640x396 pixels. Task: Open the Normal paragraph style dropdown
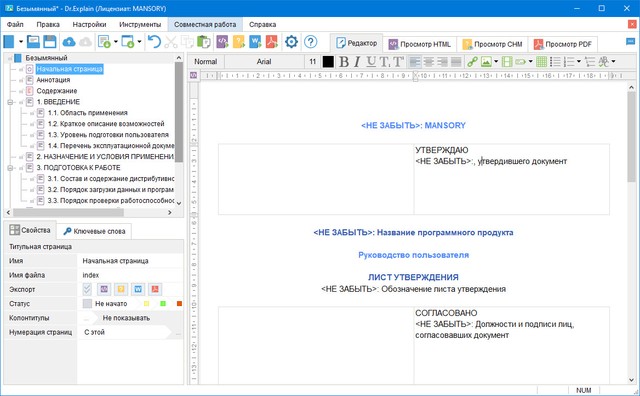coord(206,62)
